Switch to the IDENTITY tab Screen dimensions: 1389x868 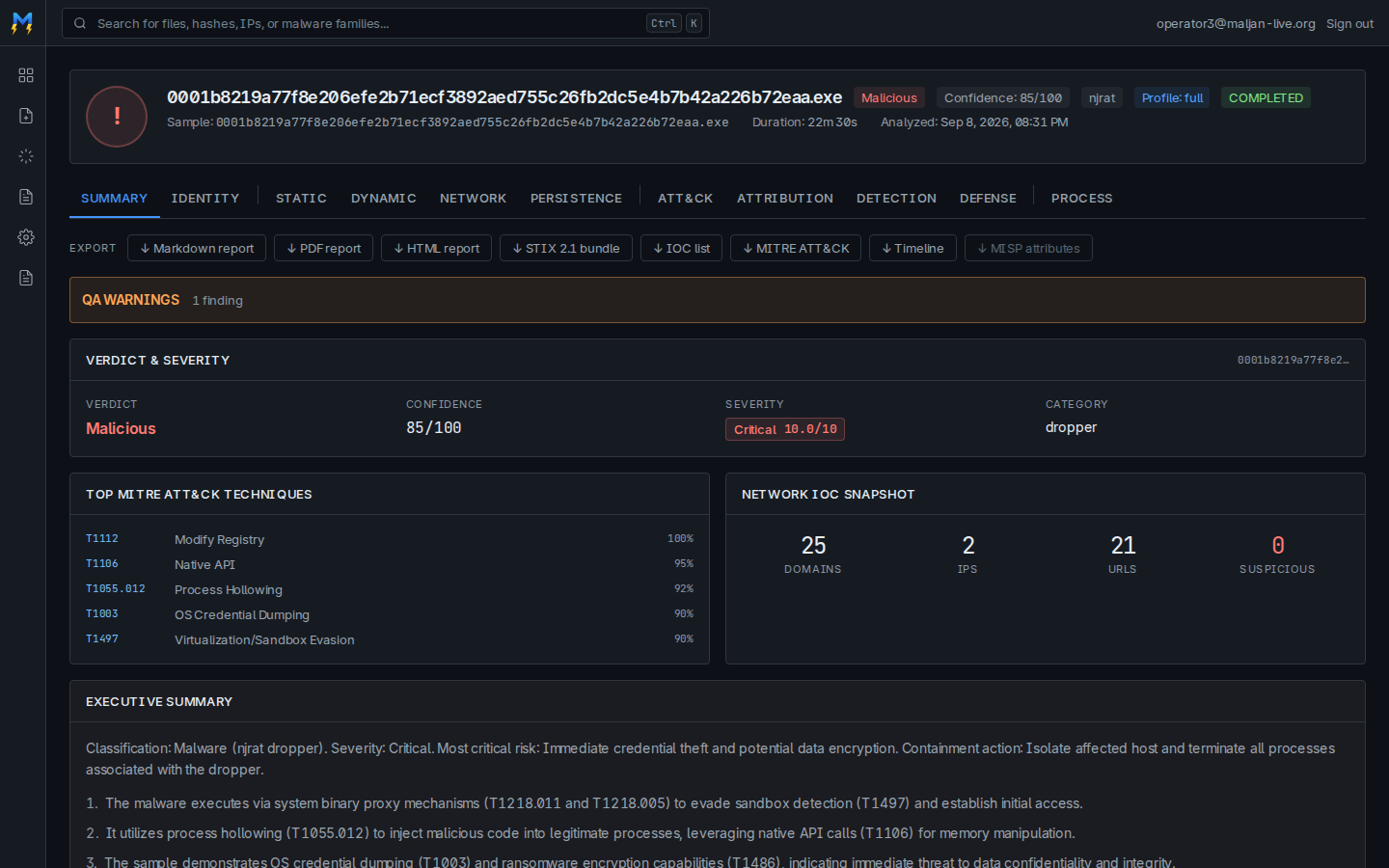coord(205,198)
